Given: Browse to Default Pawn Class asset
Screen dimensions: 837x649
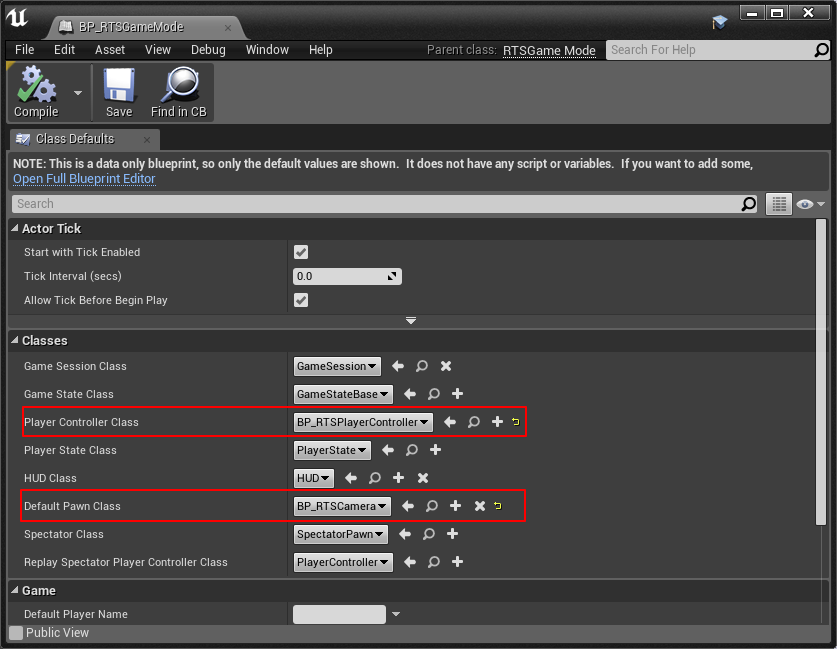Looking at the screenshot, I should (x=432, y=506).
